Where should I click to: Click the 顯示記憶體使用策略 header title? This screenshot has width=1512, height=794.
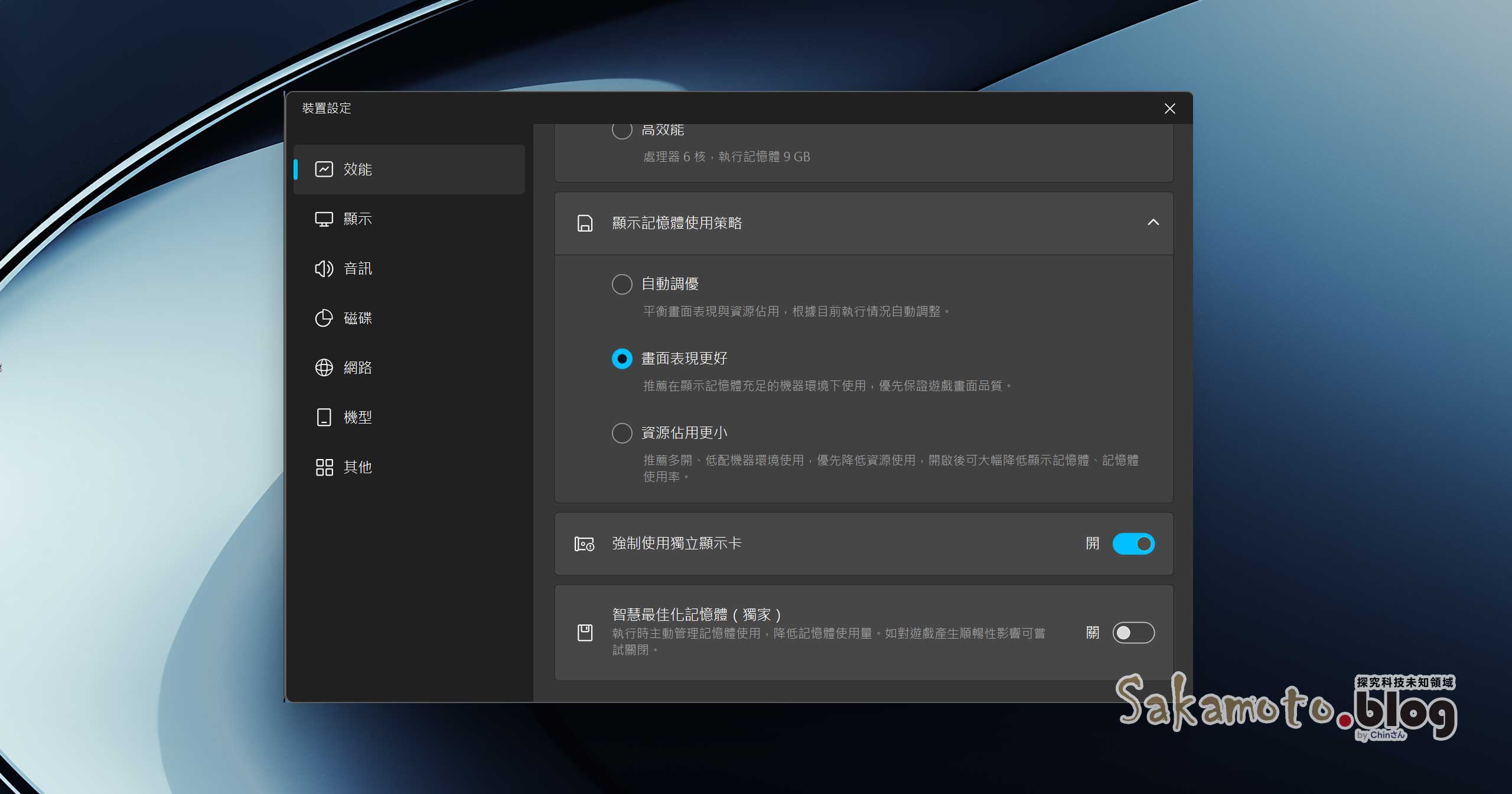pyautogui.click(x=677, y=223)
